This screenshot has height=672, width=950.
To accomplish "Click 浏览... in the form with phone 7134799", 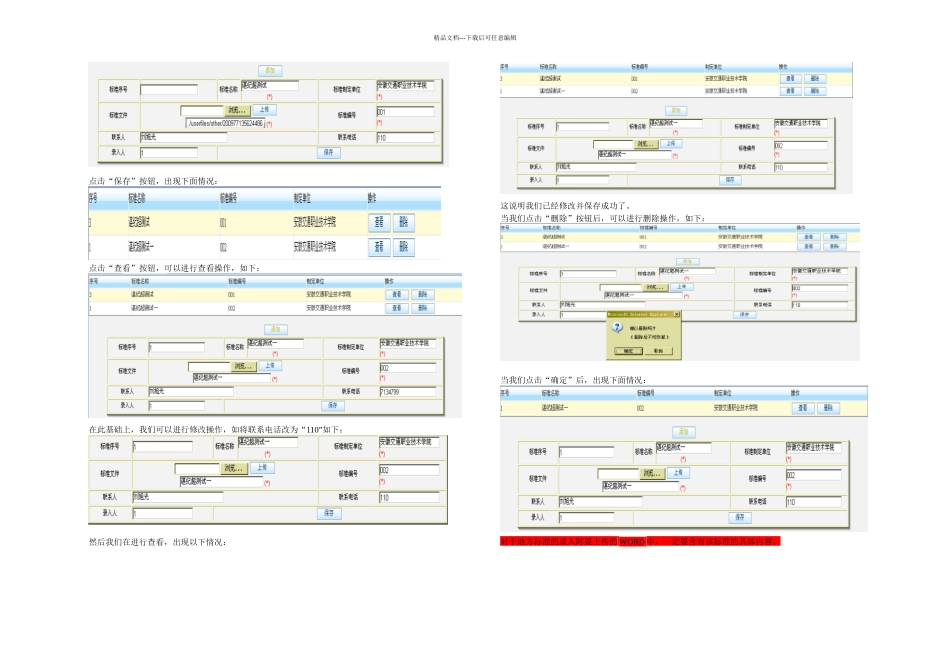I will (244, 366).
